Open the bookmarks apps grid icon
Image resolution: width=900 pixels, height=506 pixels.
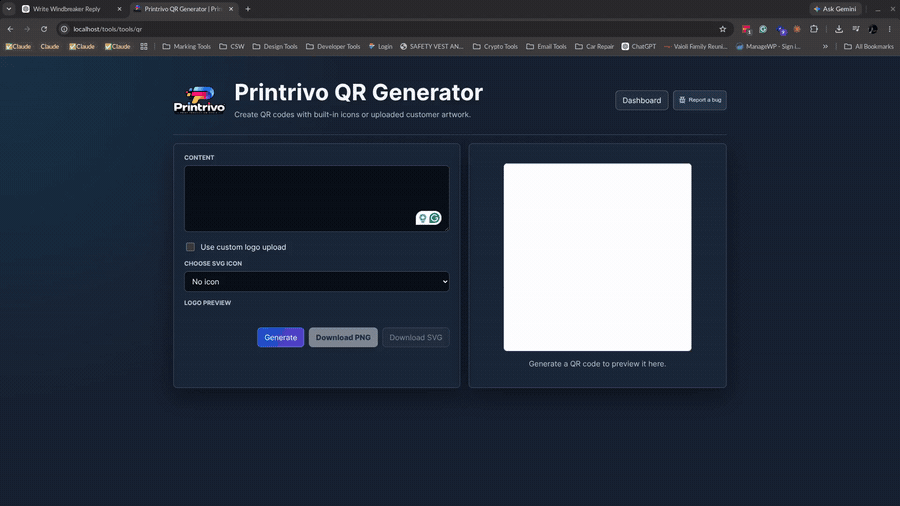(144, 46)
